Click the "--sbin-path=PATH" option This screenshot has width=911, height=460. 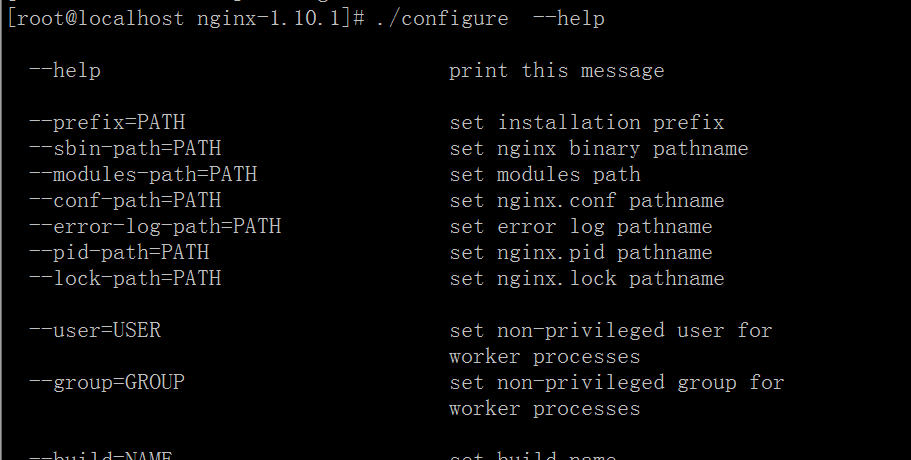point(125,149)
